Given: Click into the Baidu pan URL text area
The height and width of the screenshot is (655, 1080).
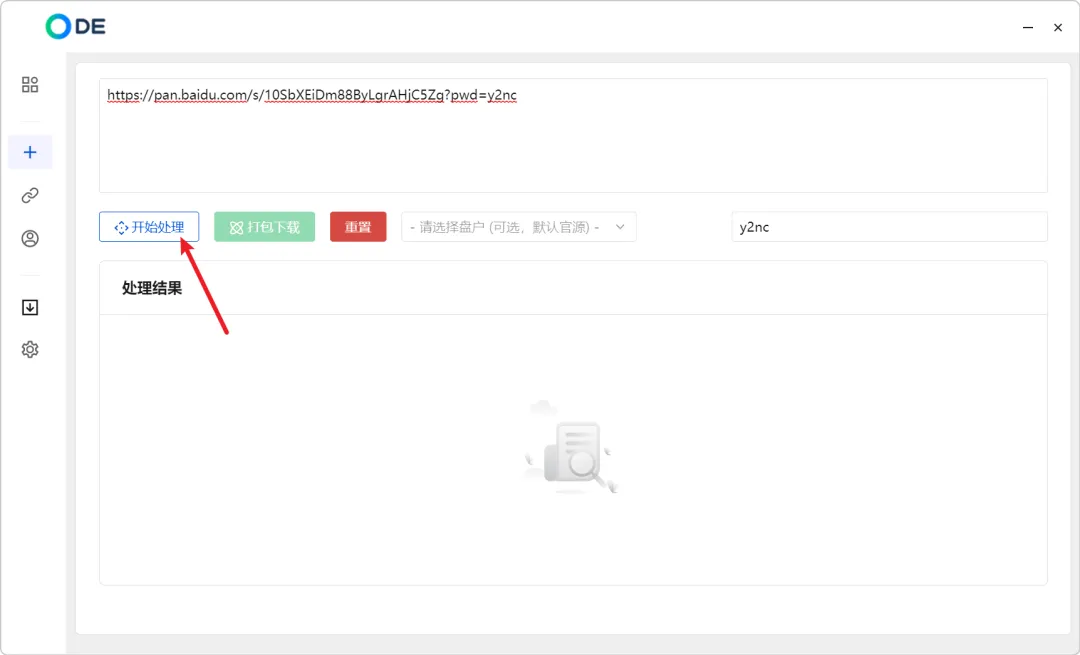Looking at the screenshot, I should 573,135.
